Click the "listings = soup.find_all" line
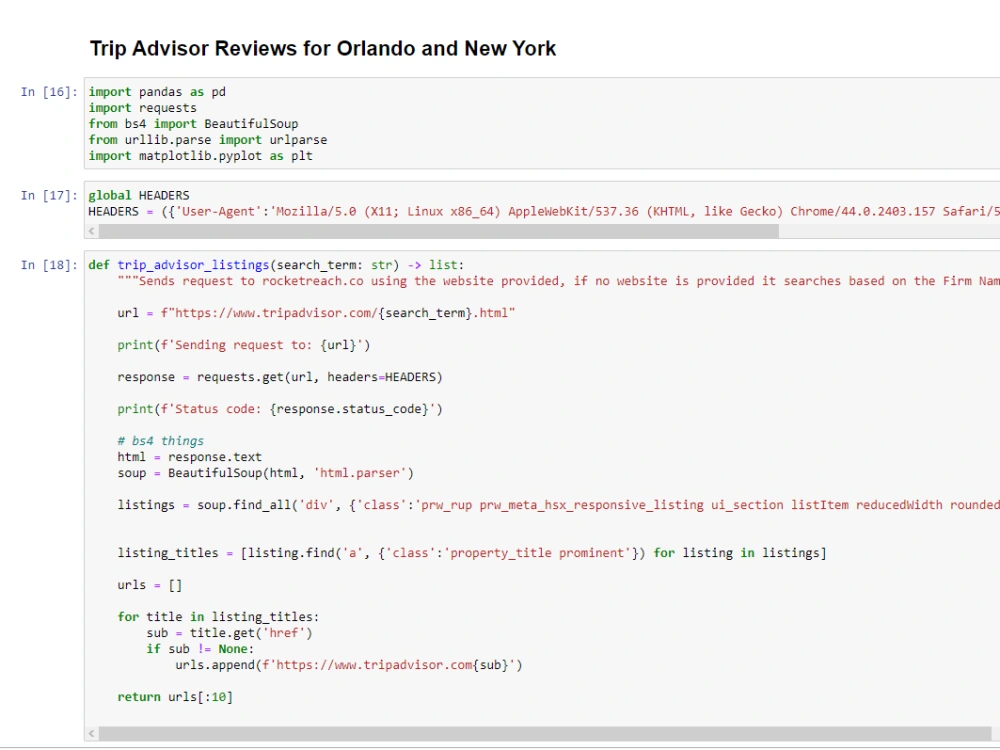This screenshot has height=750, width=1000. 558,504
